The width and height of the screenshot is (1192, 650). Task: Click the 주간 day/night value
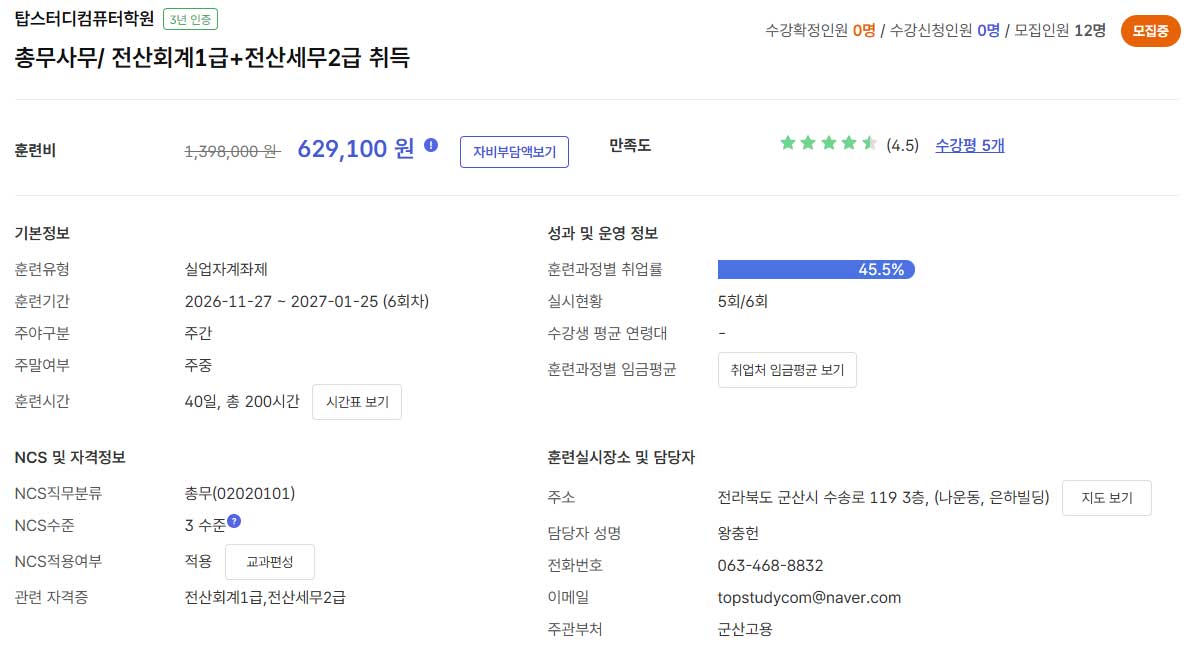(x=198, y=333)
